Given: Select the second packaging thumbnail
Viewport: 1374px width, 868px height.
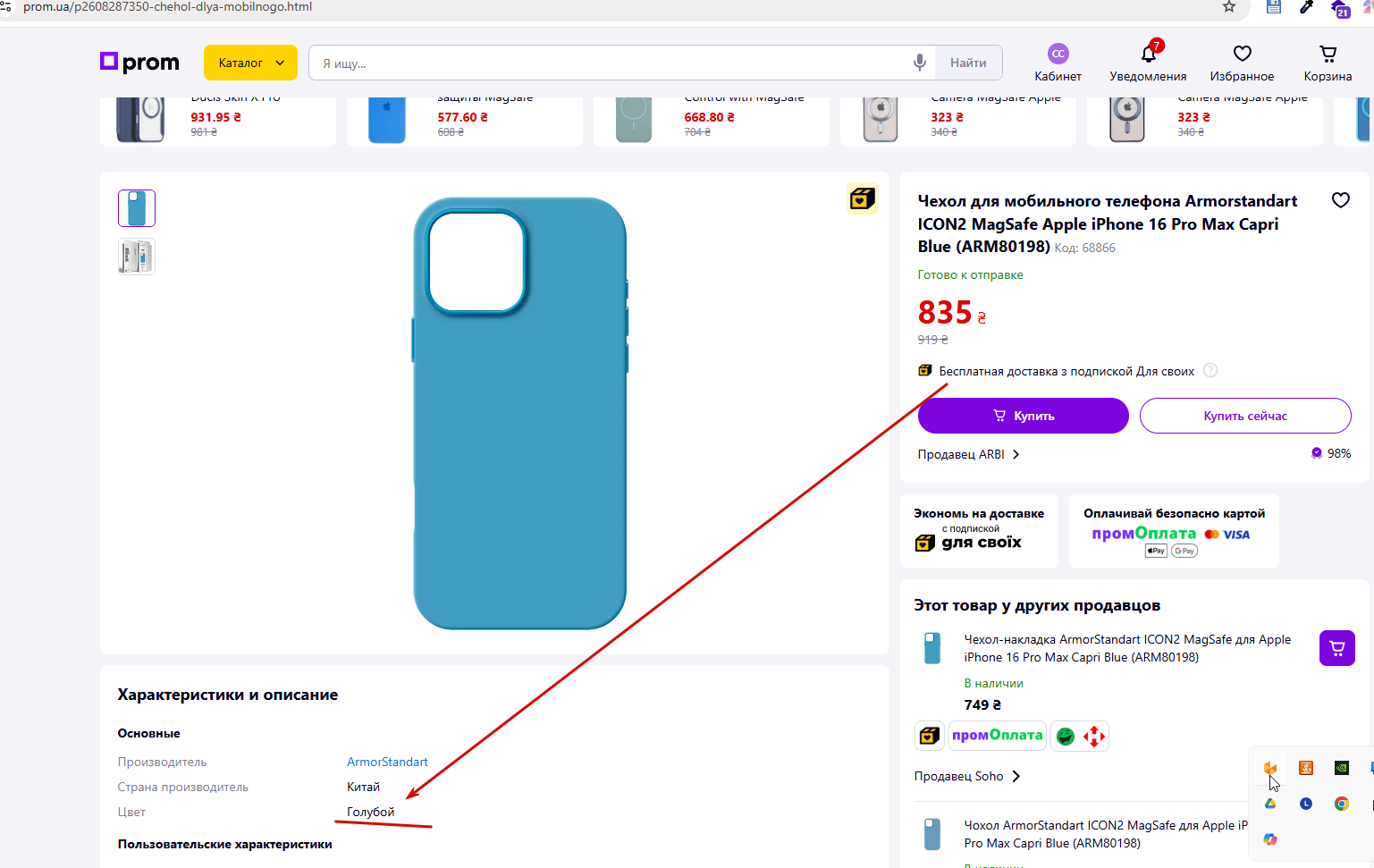Looking at the screenshot, I should pos(137,257).
